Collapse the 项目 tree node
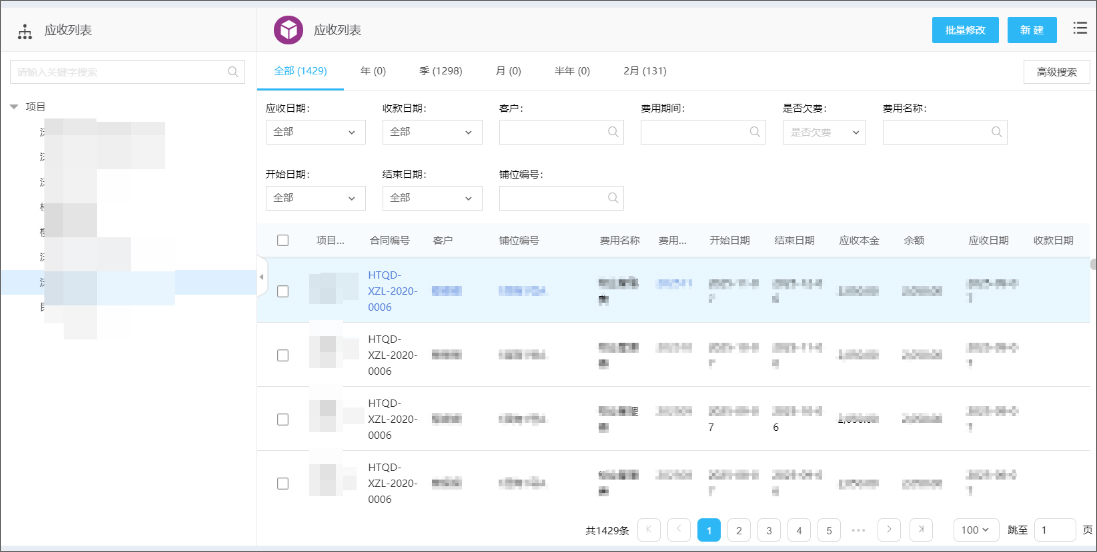 pos(14,107)
